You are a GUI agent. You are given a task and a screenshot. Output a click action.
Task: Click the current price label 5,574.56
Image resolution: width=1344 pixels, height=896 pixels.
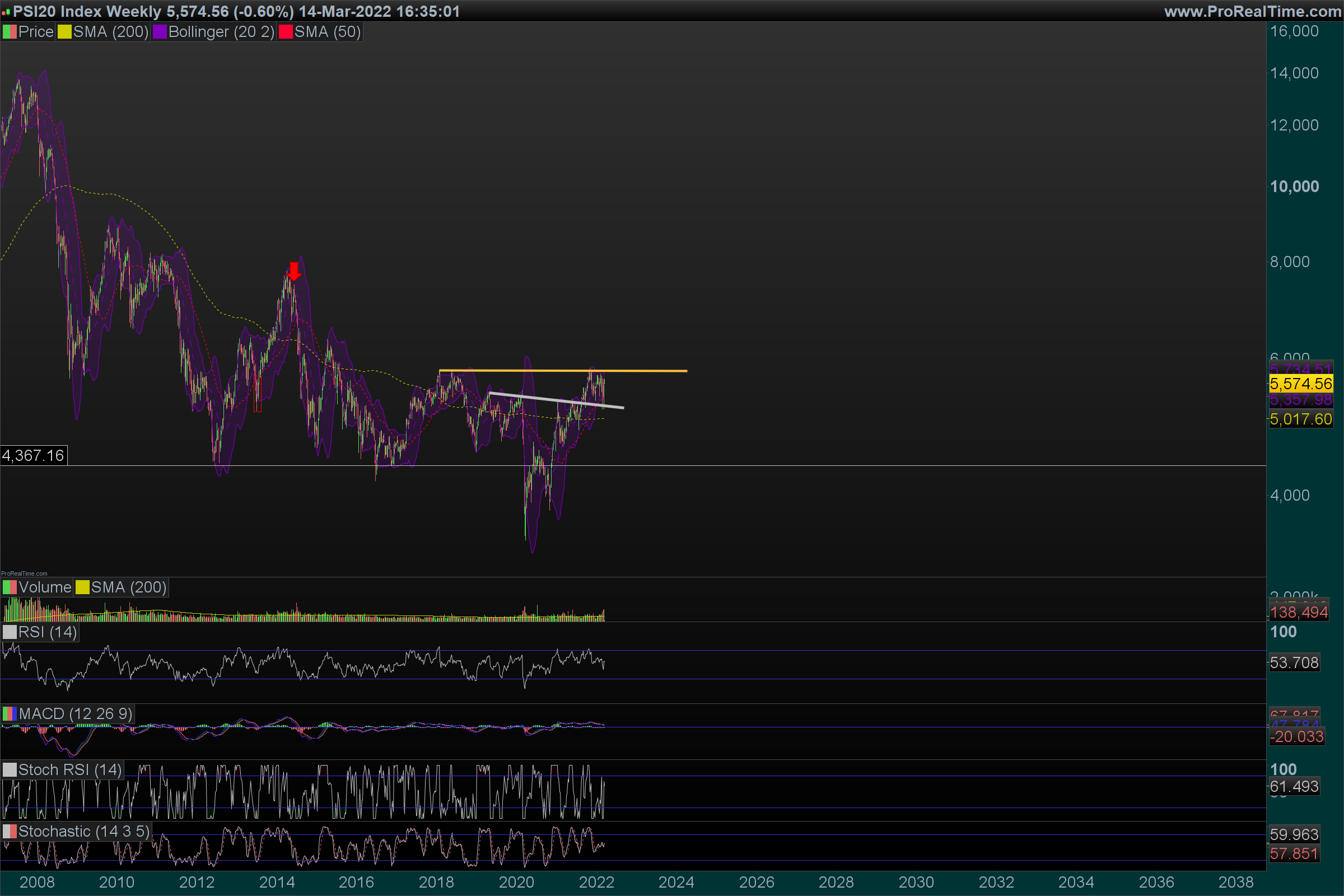pyautogui.click(x=1300, y=384)
